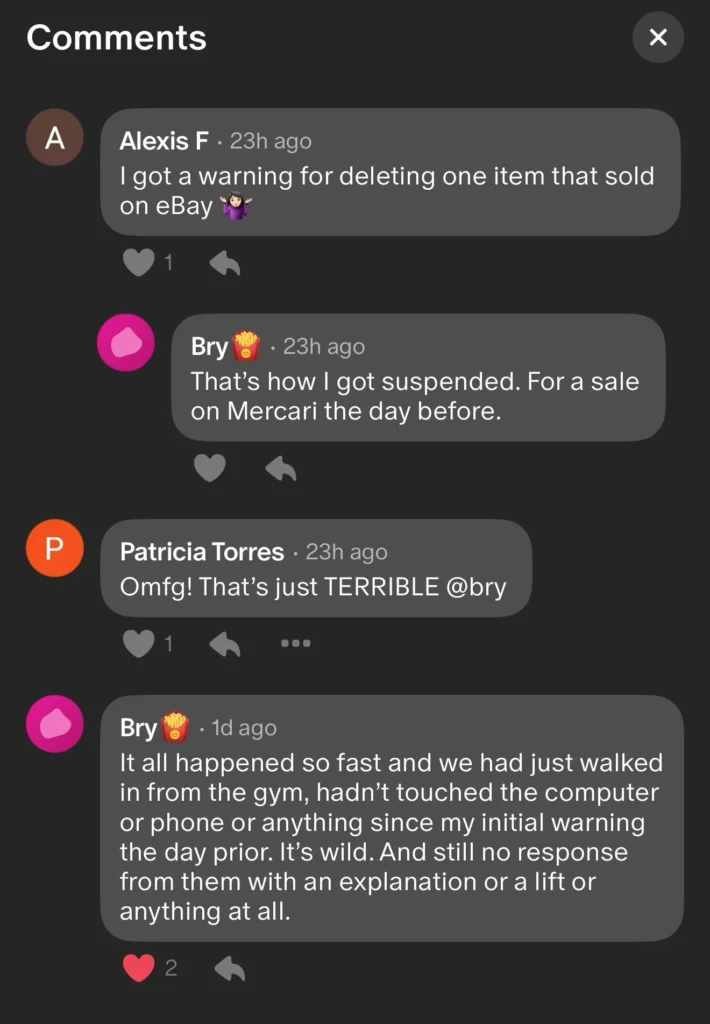Reply to Bry's gym comment
The height and width of the screenshot is (1024, 710).
pos(230,967)
